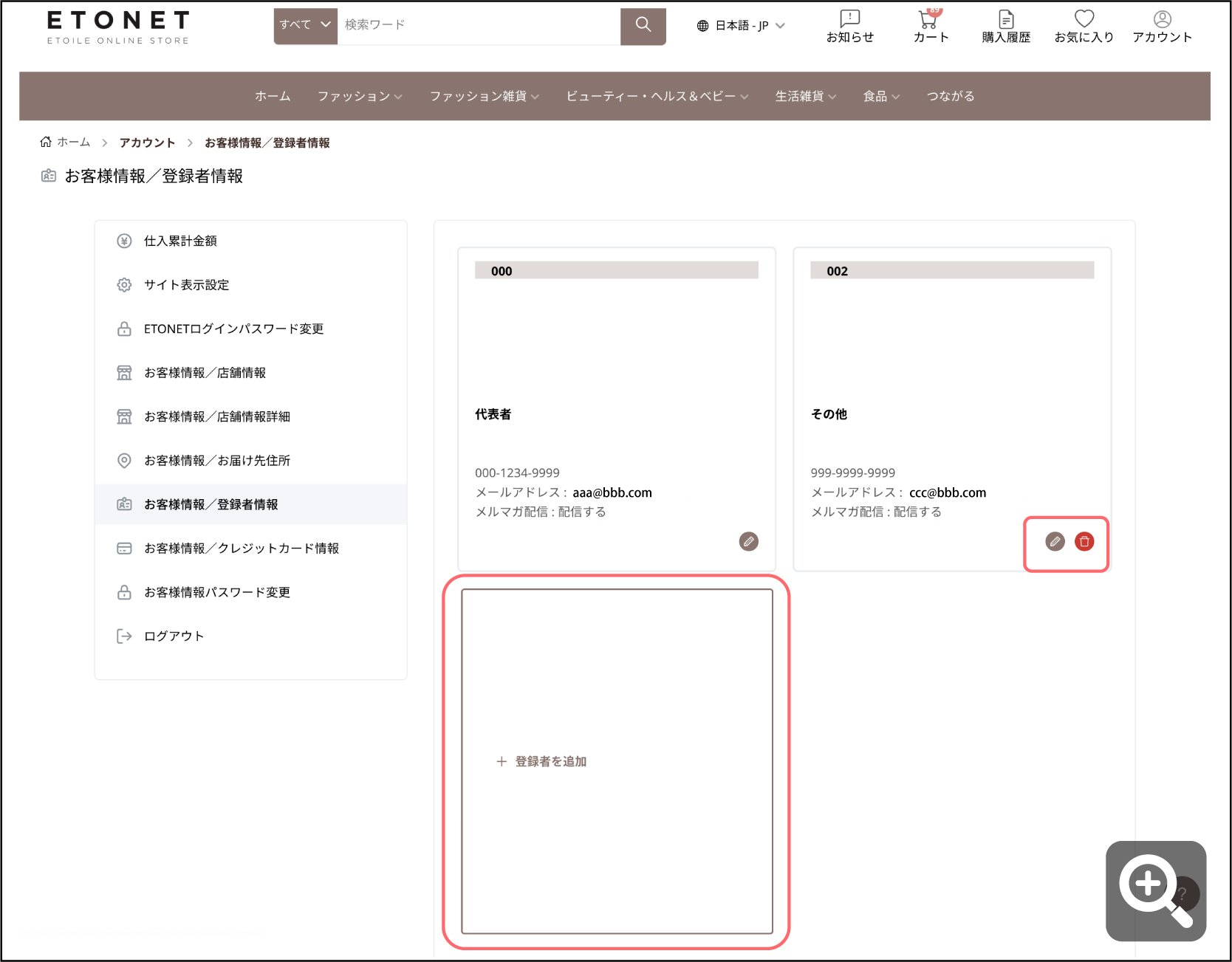Select 仕入累計金額 in the sidebar
The height and width of the screenshot is (962, 1232).
coord(250,241)
